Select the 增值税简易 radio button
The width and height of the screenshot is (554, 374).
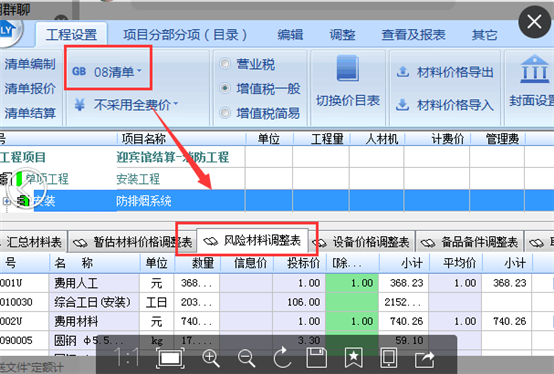[225, 113]
